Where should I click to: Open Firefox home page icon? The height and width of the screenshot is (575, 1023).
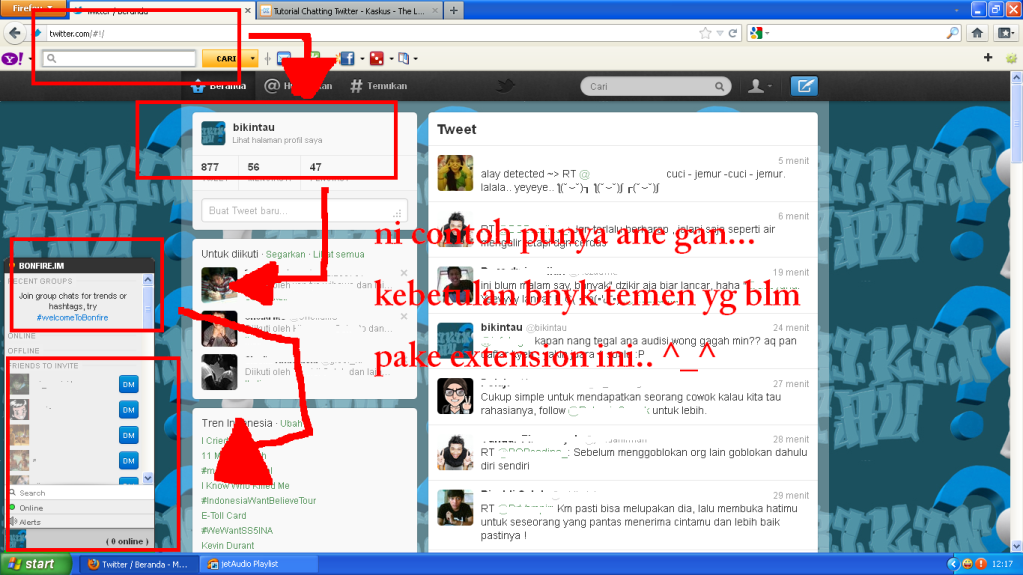point(977,33)
